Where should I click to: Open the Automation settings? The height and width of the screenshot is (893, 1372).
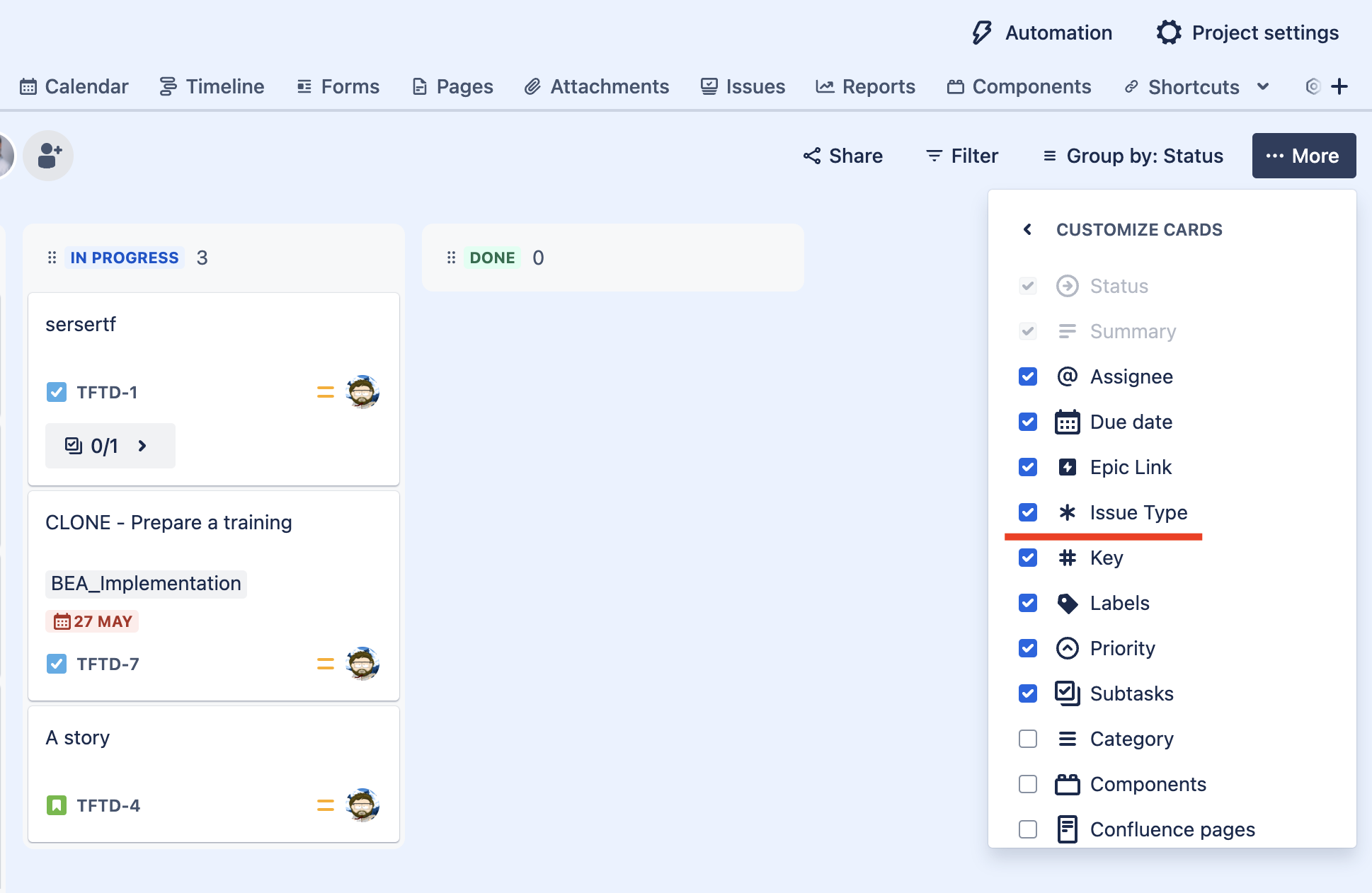(1041, 33)
